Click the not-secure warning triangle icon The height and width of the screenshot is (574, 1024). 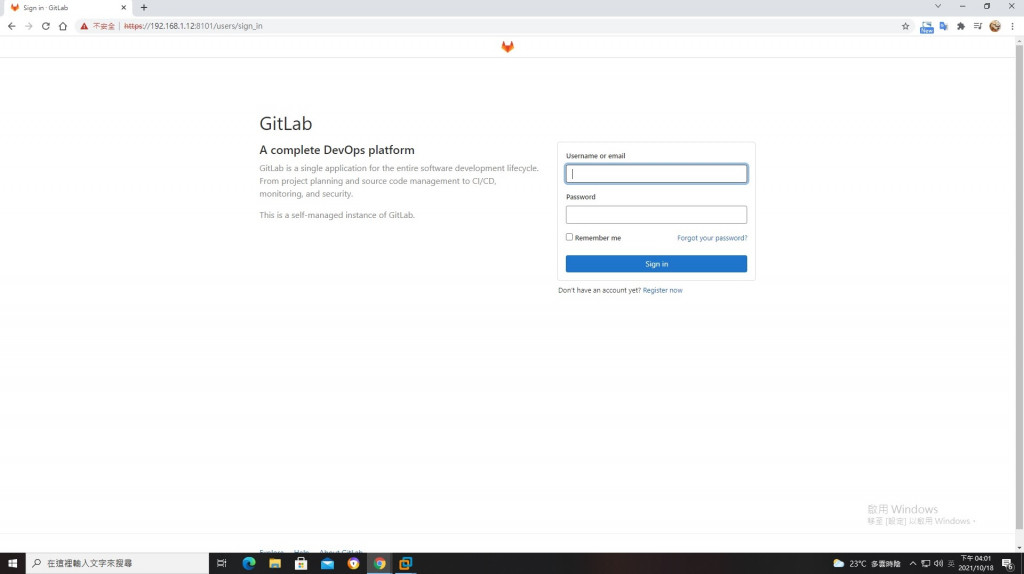(84, 26)
